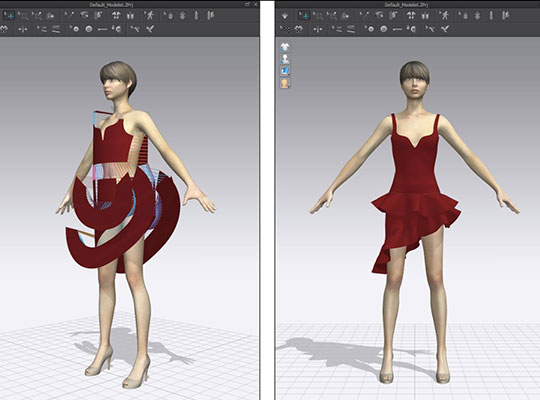Click the two-garment-pieces icon in right window toolbar
This screenshot has height=400, width=540.
425,16
